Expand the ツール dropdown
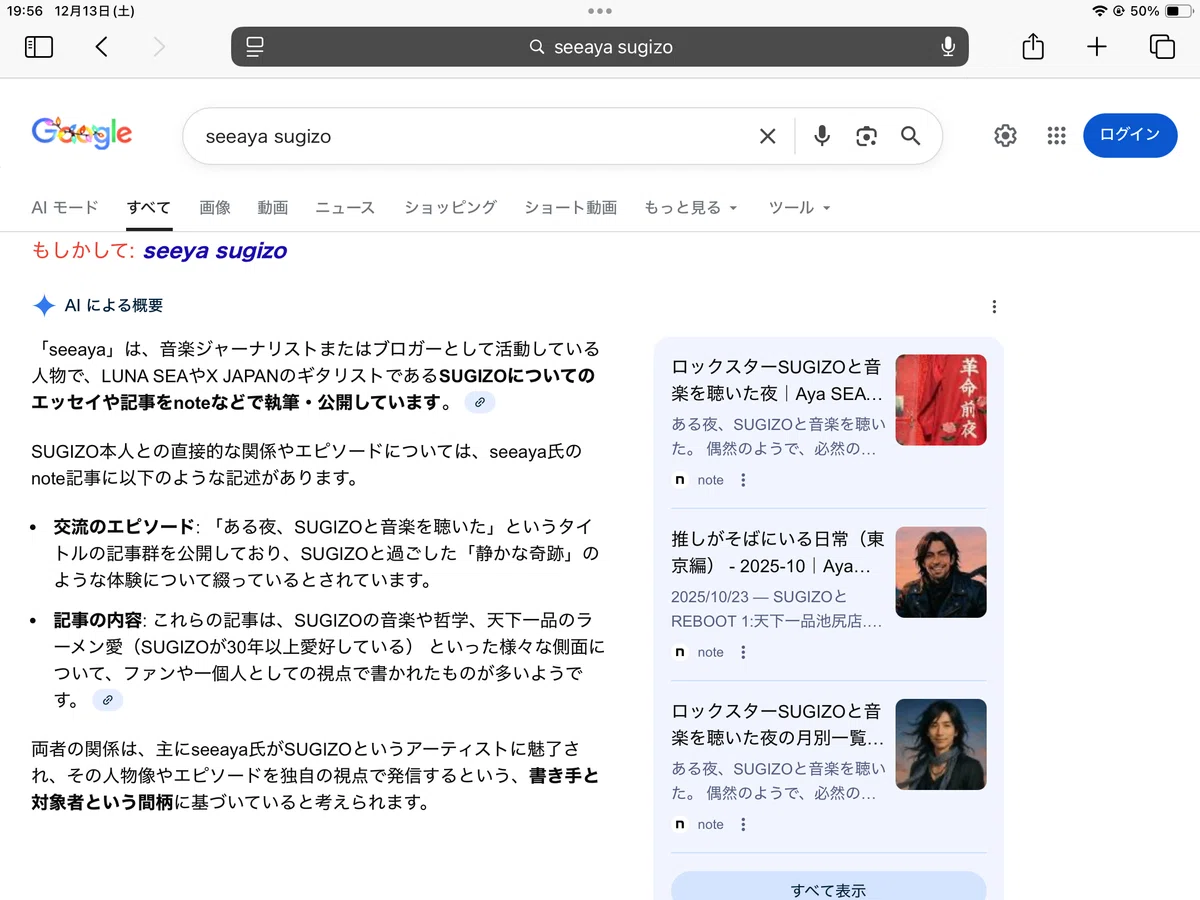1200x900 pixels. 800,207
